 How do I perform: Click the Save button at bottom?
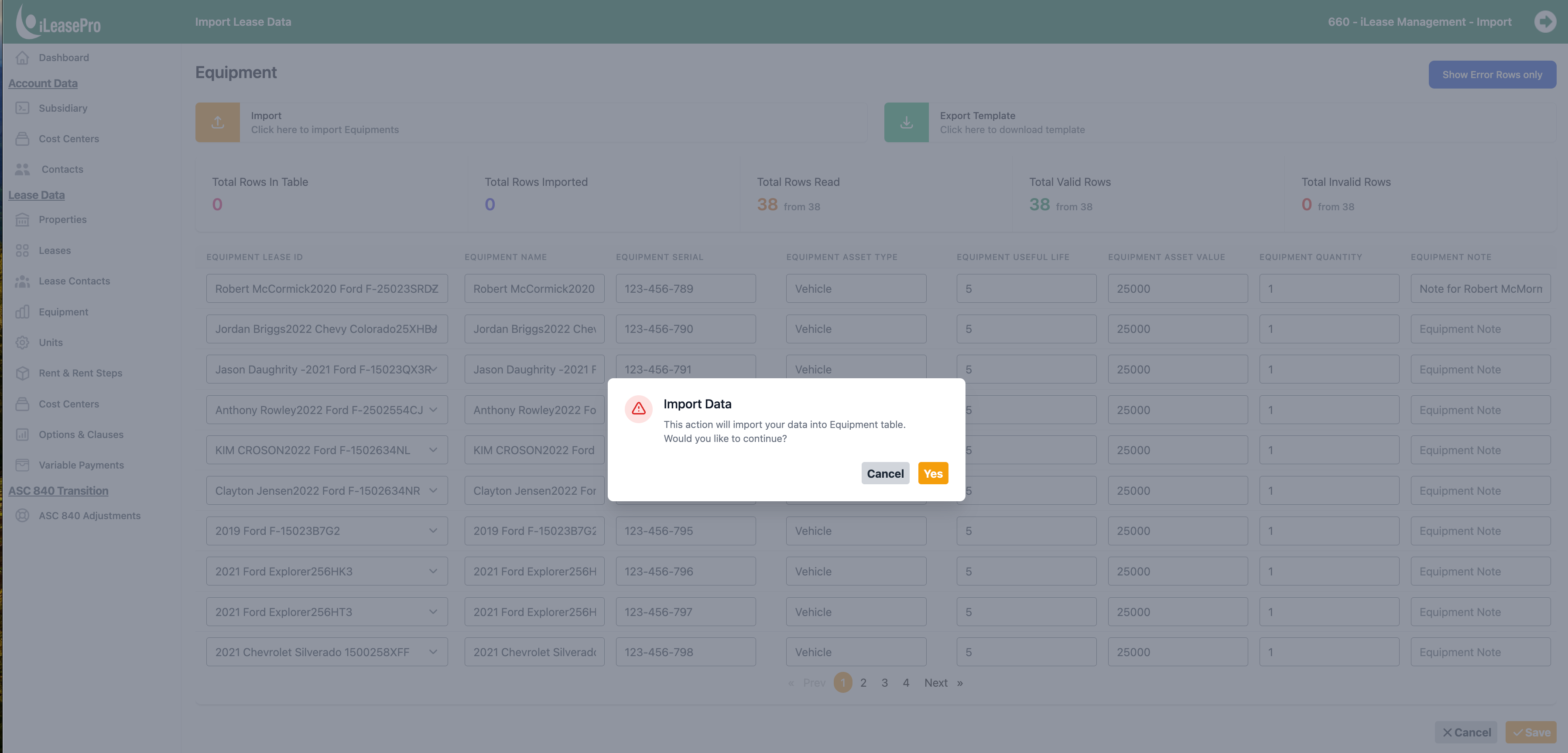tap(1531, 732)
